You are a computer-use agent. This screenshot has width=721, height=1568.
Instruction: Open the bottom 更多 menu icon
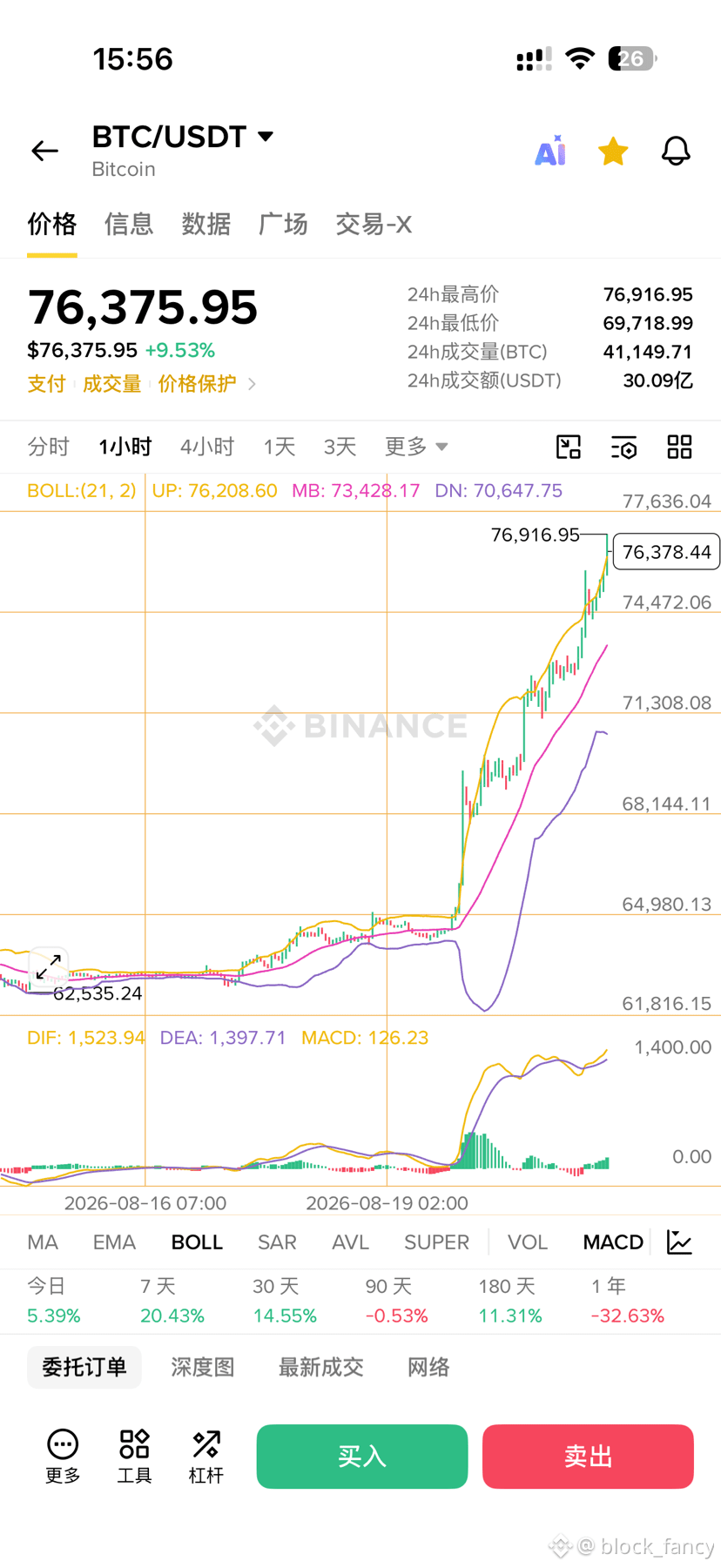[x=63, y=1457]
